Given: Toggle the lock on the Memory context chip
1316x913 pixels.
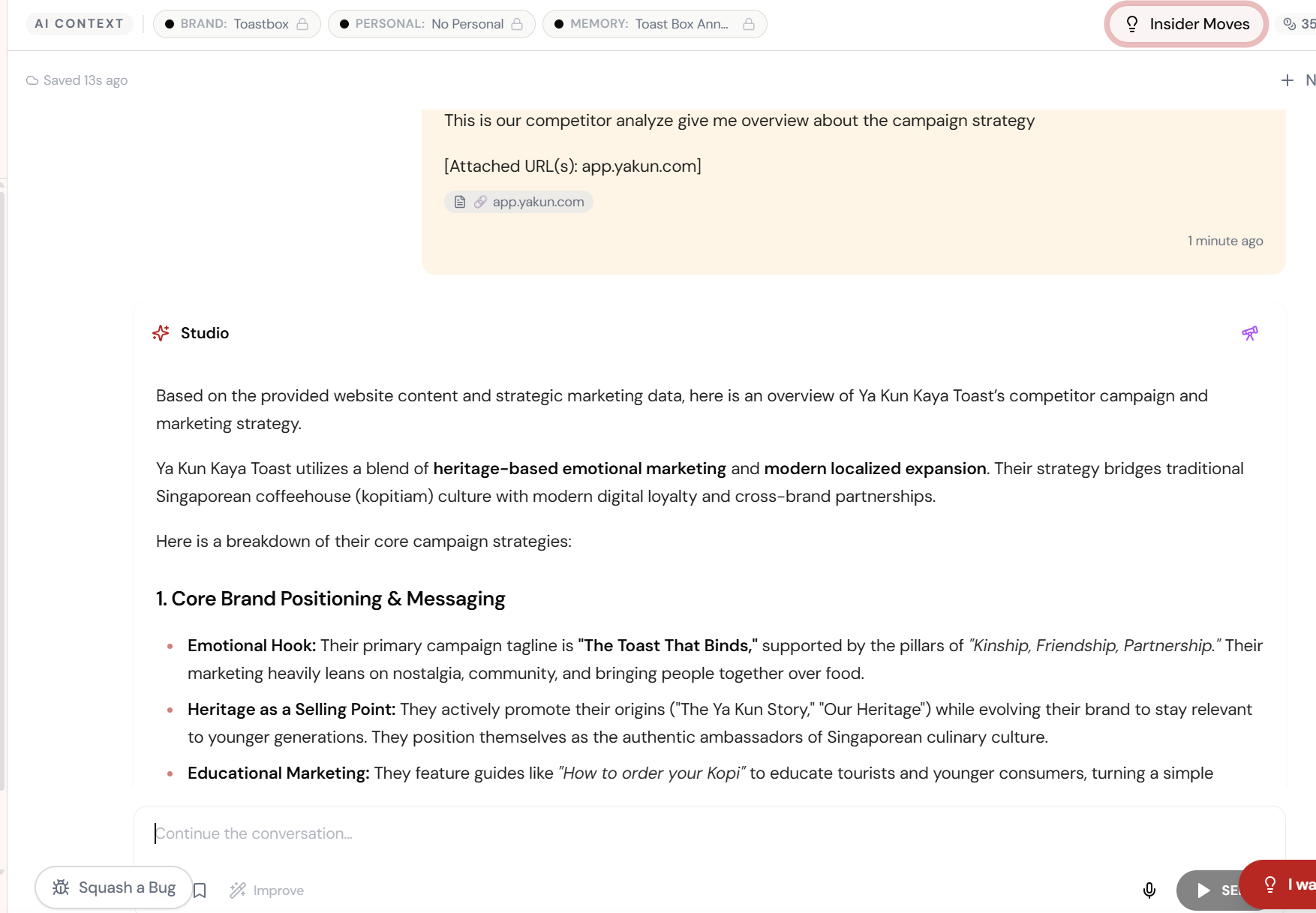Looking at the screenshot, I should point(748,24).
